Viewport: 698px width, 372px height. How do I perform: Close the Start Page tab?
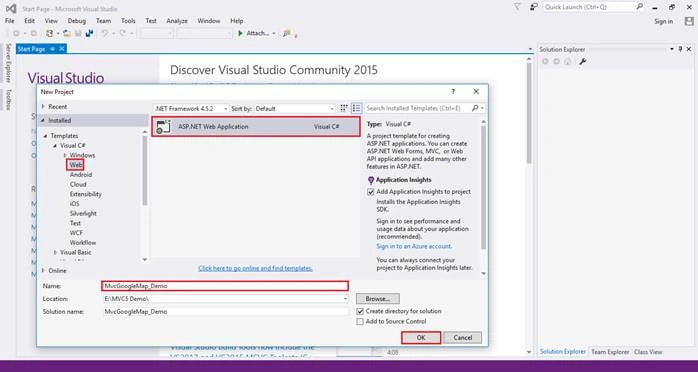tap(61, 49)
